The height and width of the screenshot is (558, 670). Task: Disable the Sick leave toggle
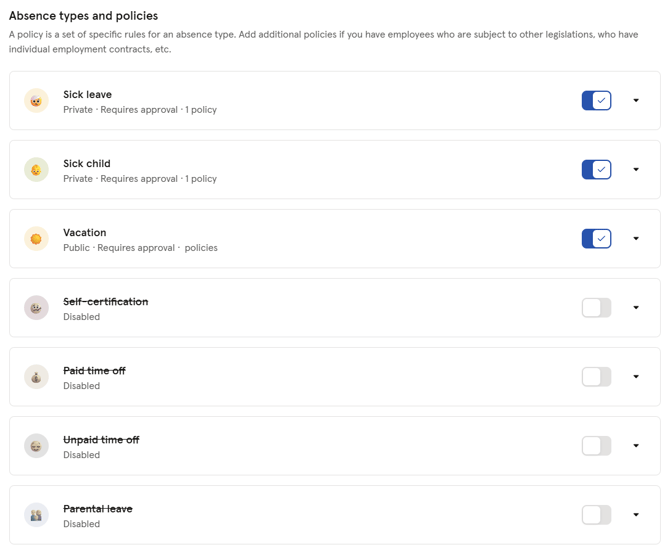(x=596, y=101)
